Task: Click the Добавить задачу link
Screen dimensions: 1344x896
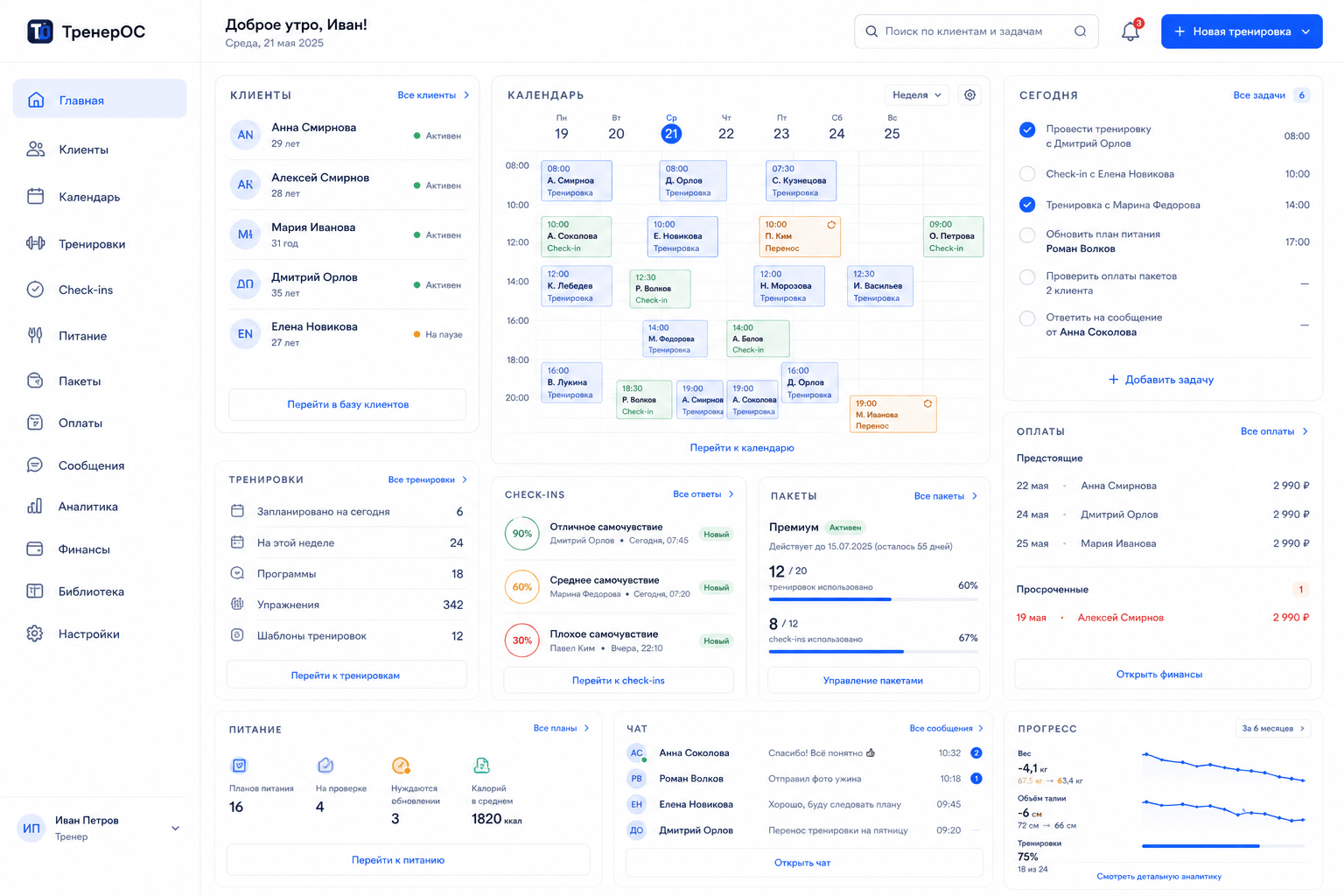Action: [x=1161, y=380]
